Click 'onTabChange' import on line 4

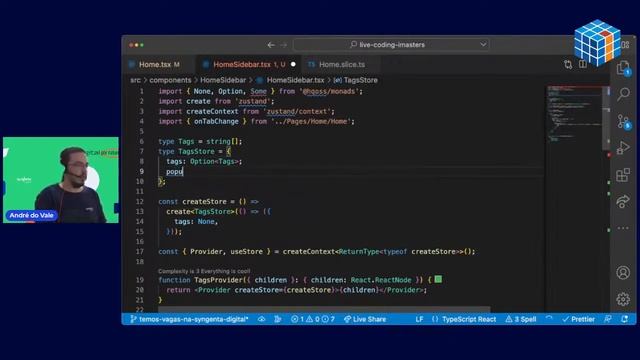pos(216,122)
